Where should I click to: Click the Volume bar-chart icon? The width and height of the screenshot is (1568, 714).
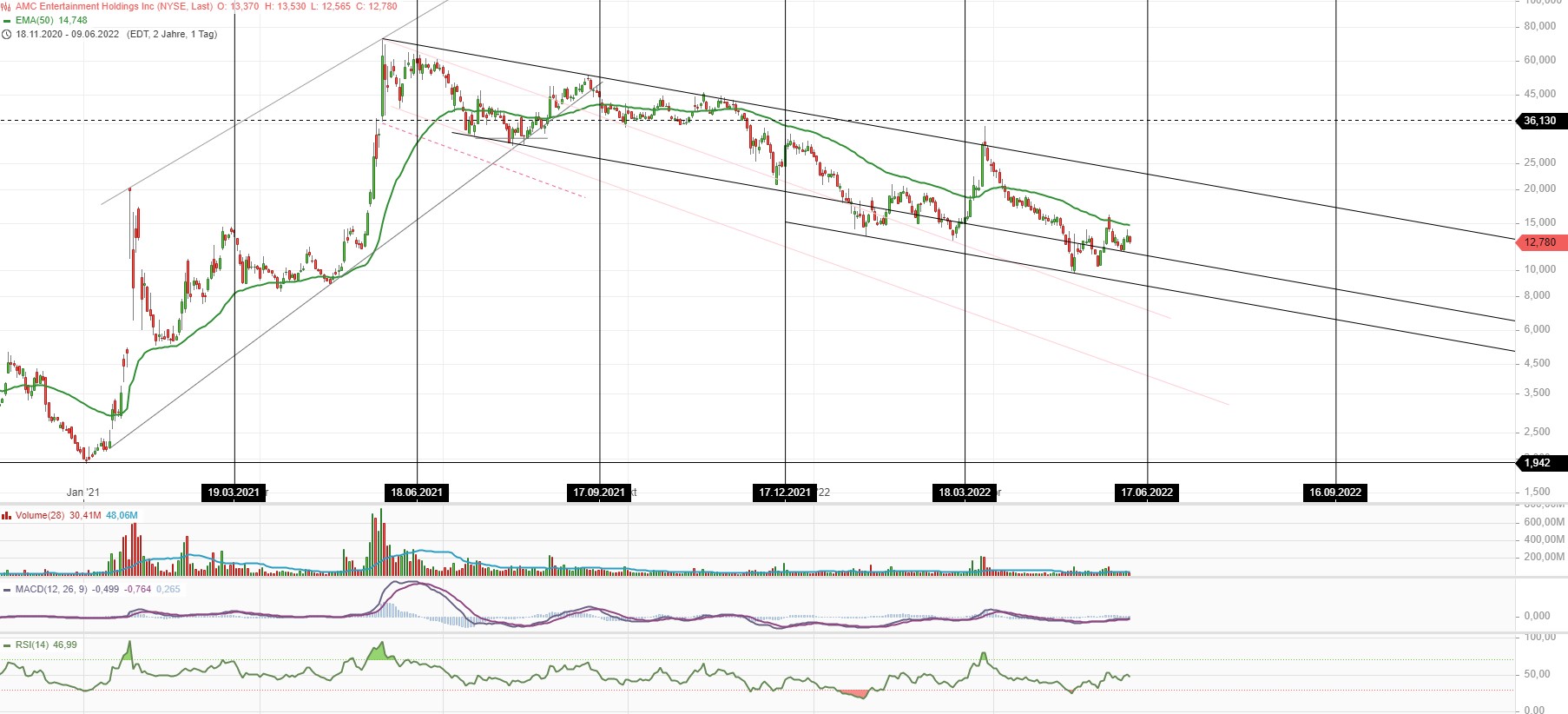pyautogui.click(x=7, y=516)
